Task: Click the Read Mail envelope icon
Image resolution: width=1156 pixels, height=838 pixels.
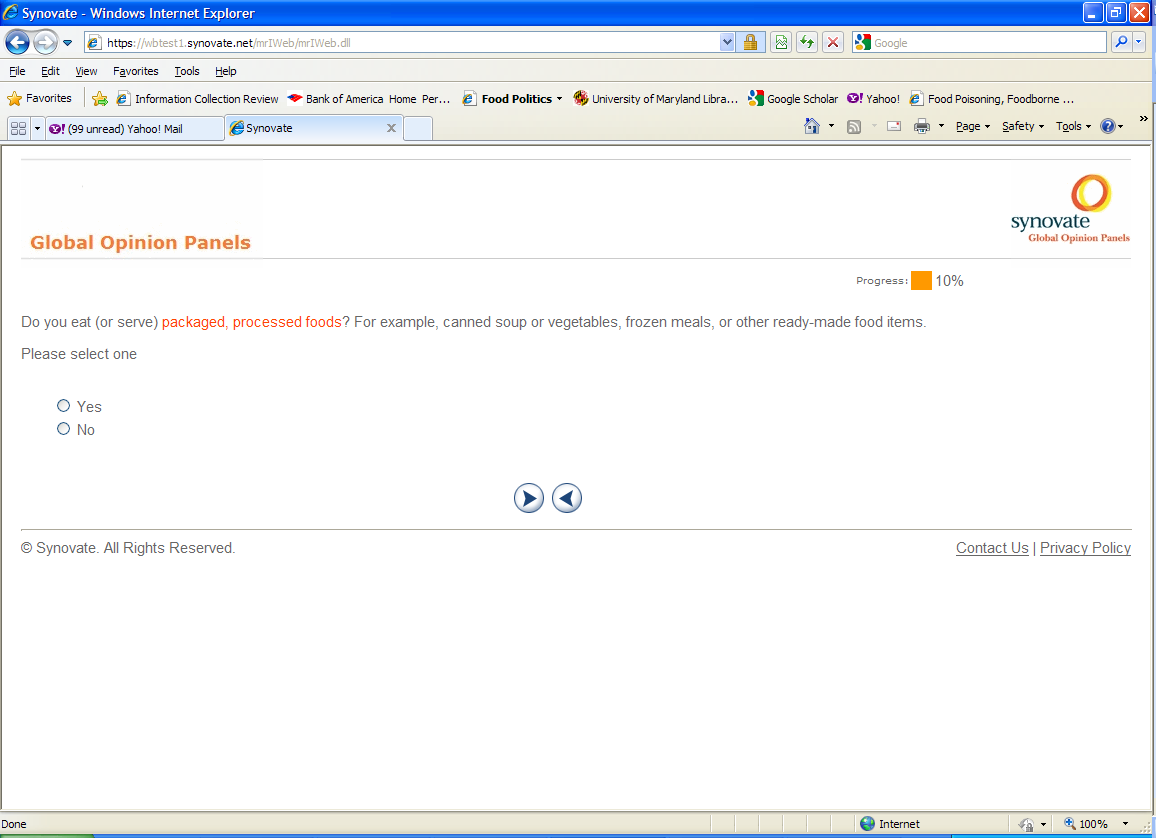Action: tap(894, 126)
